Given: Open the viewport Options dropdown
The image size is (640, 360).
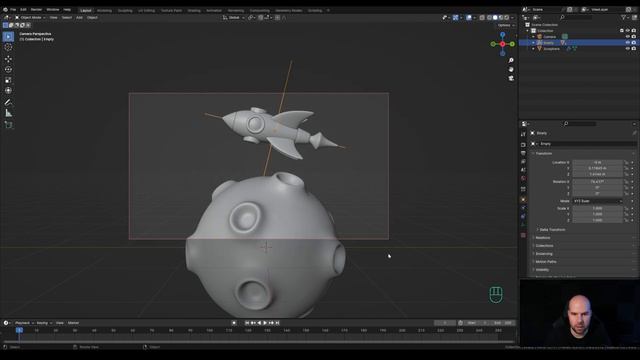Looking at the screenshot, I should pos(506,25).
